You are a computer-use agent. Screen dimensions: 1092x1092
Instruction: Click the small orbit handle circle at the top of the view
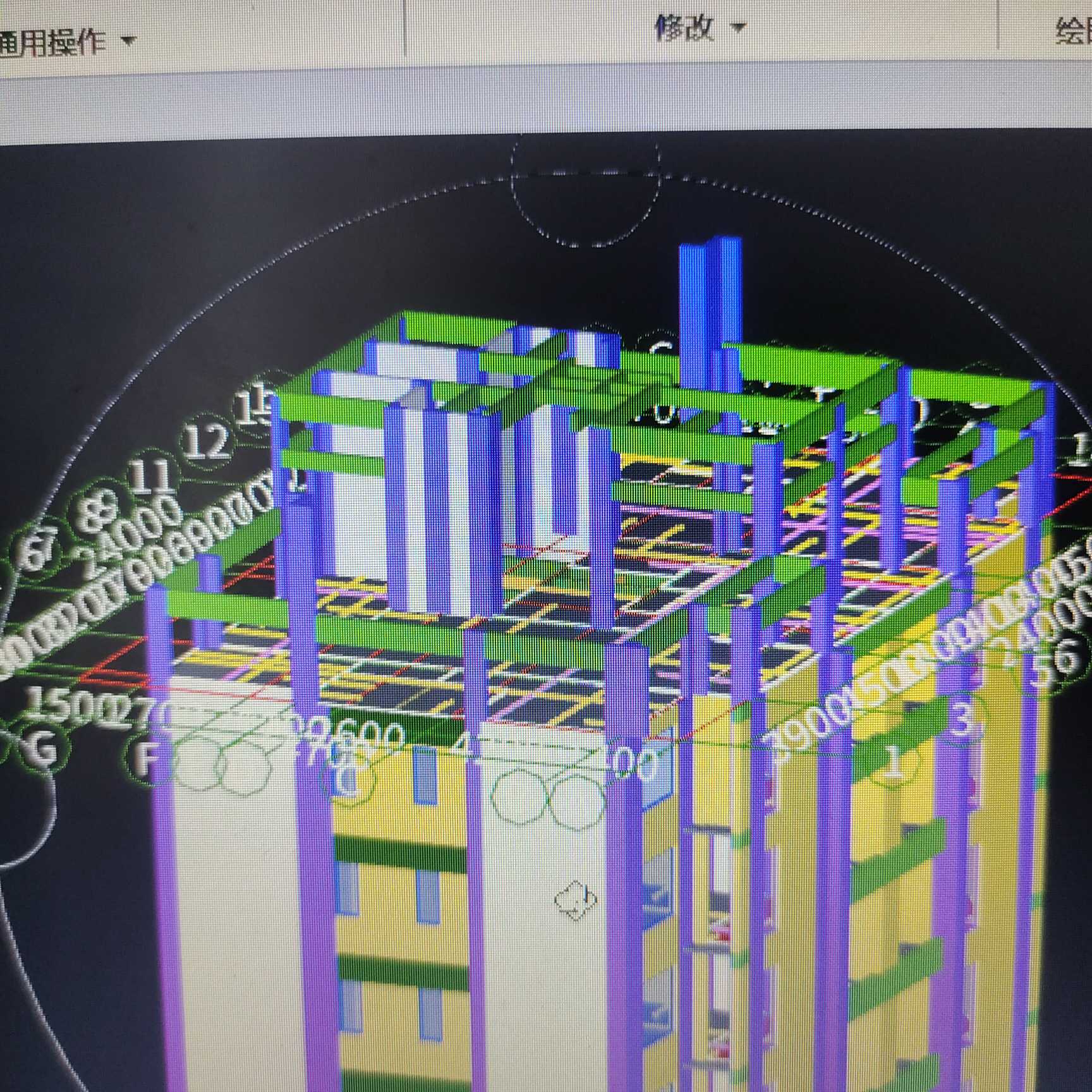pos(586,190)
